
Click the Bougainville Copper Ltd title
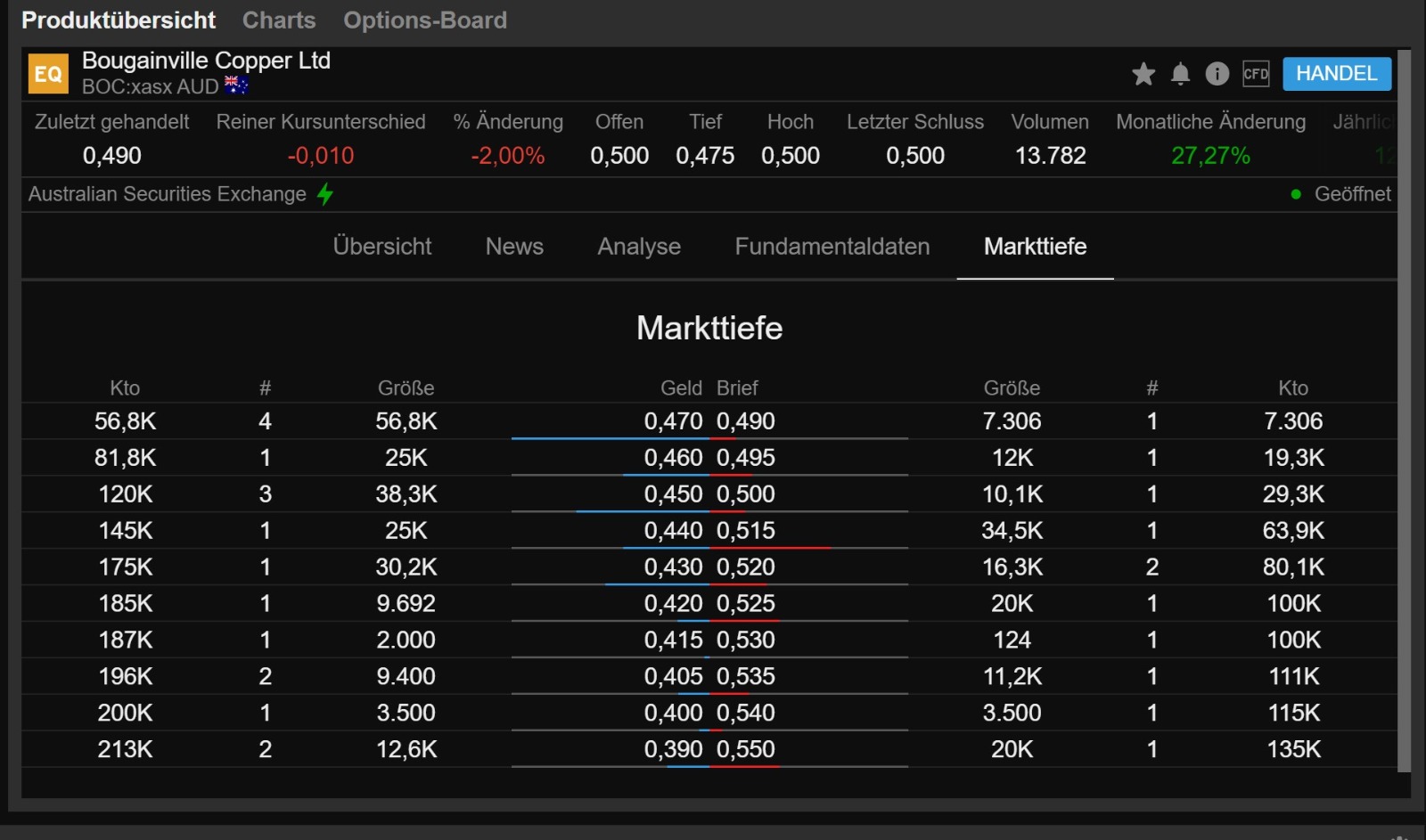[206, 61]
